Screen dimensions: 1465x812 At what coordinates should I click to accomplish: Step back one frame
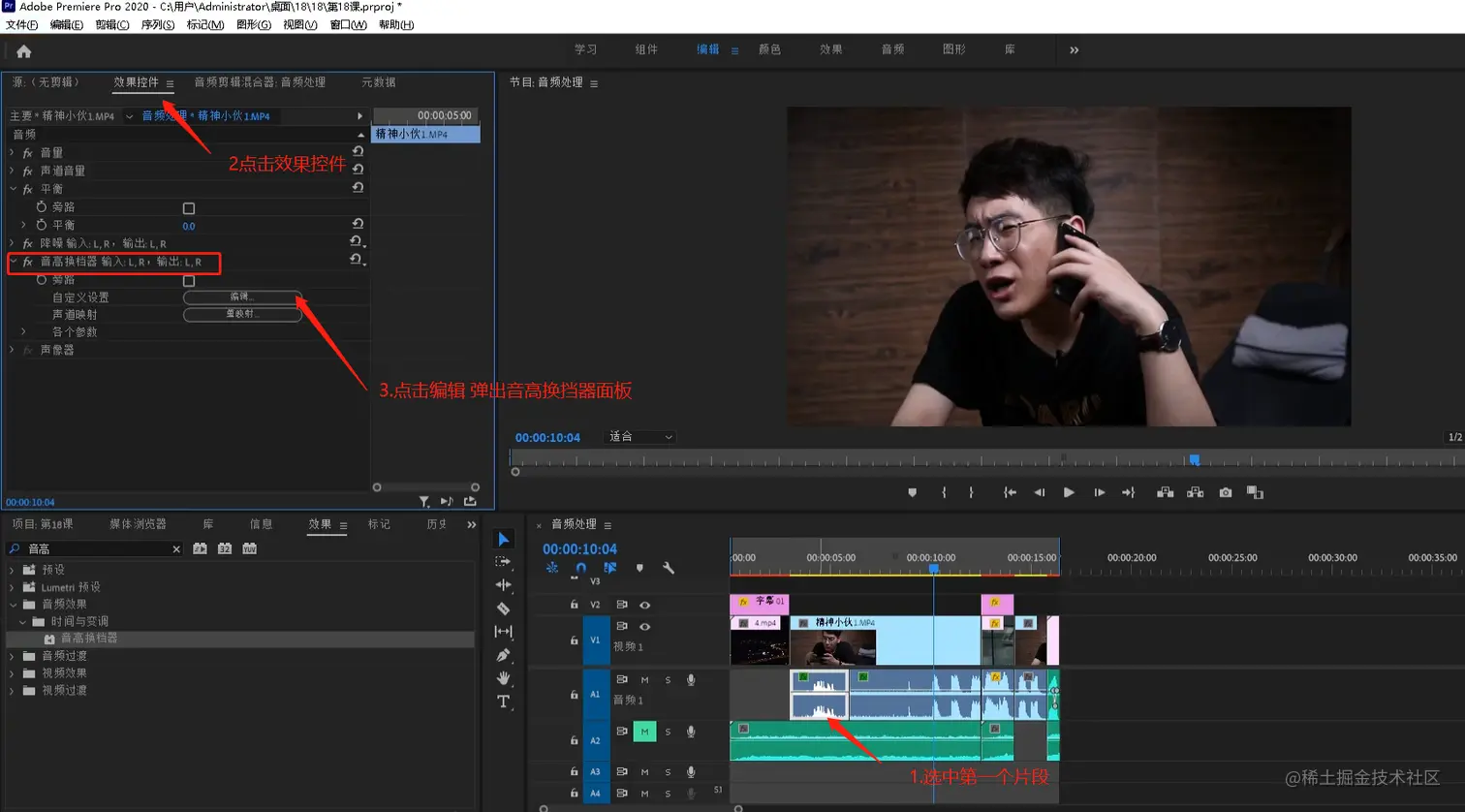1039,493
